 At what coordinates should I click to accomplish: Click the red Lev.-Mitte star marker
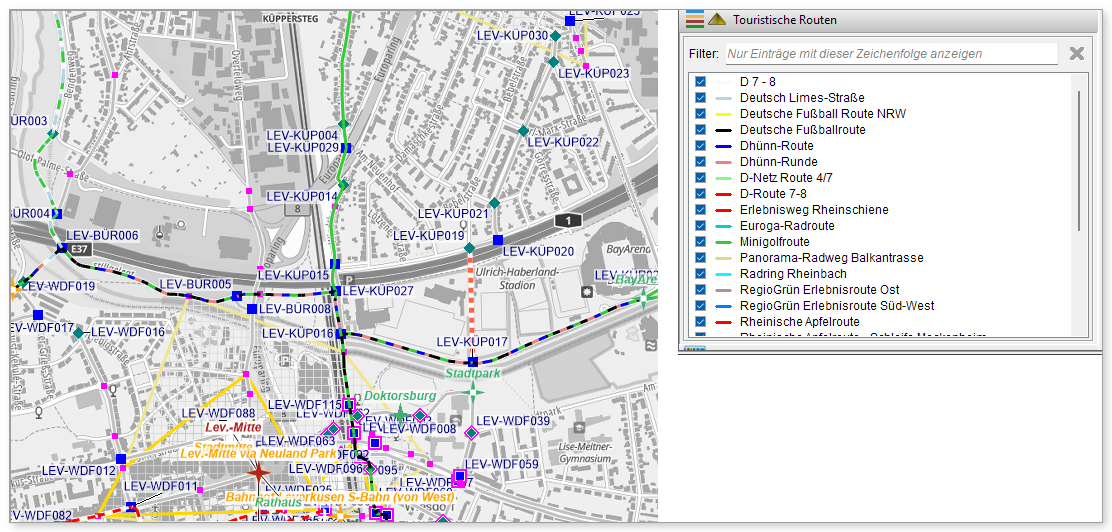pos(258,471)
